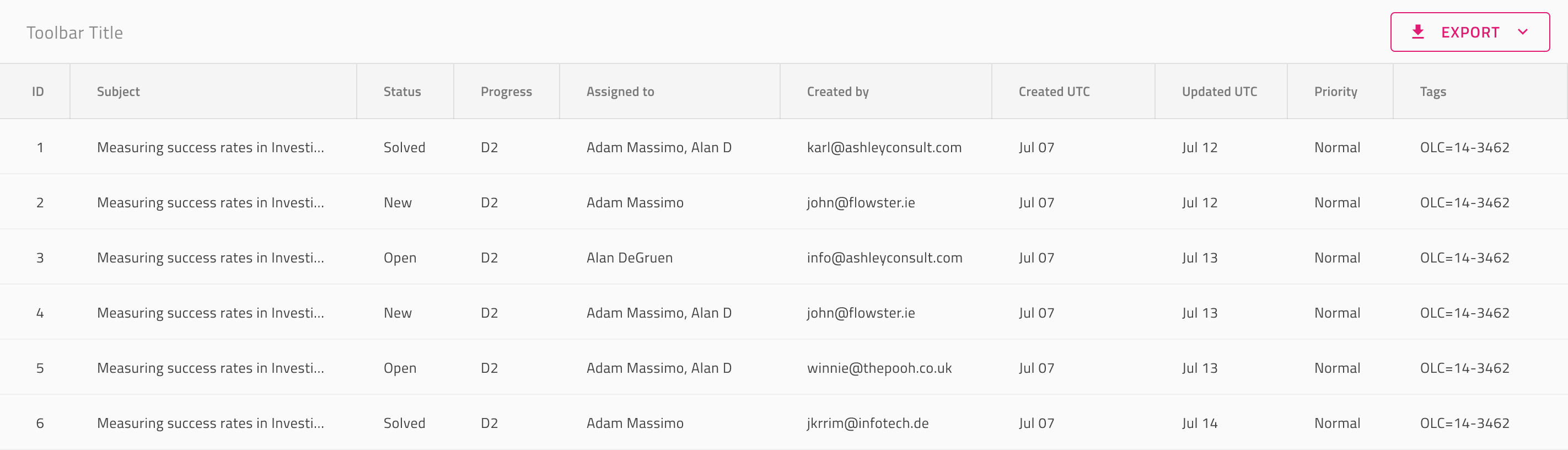Sort by the Assigned to header
The image size is (1568, 450).
(x=620, y=92)
